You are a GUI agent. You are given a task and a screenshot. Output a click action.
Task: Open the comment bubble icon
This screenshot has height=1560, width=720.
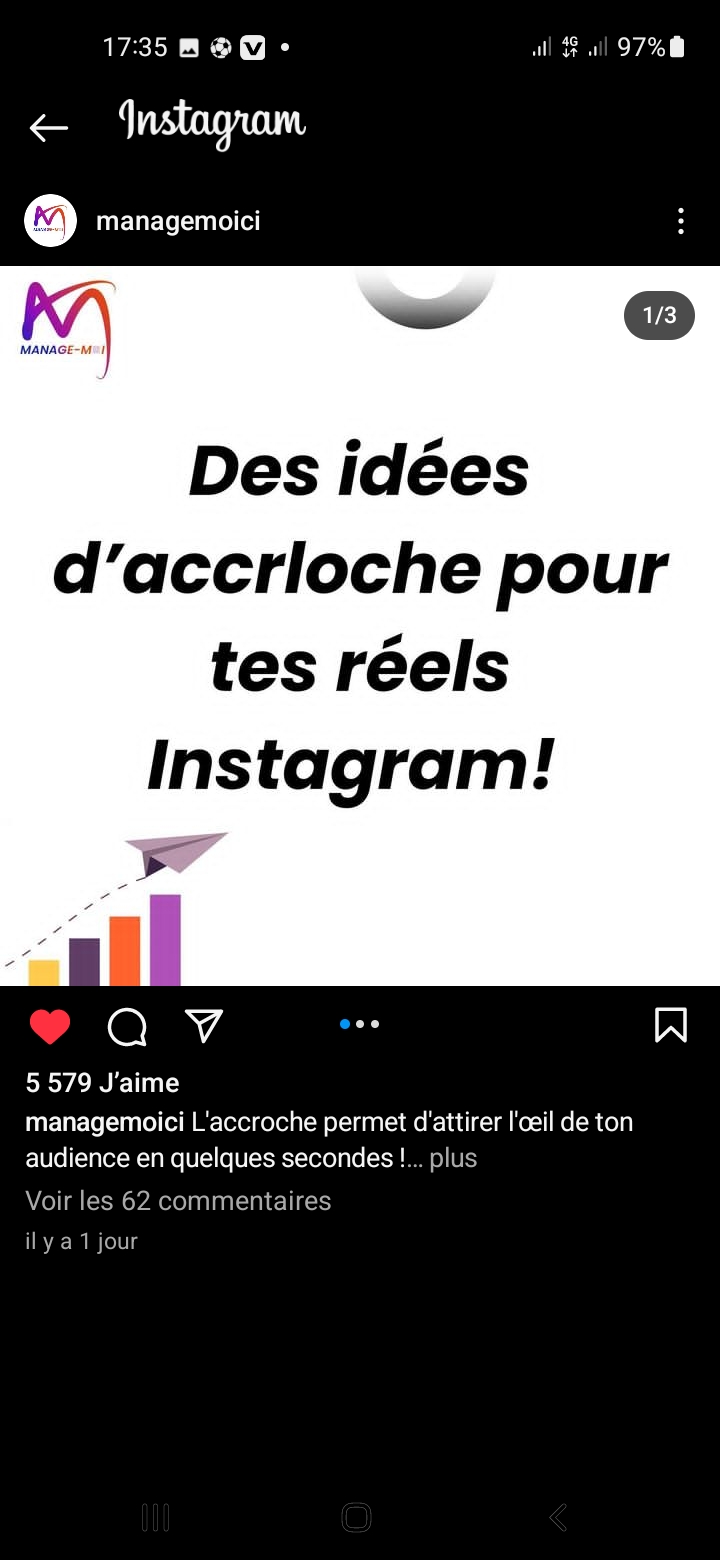tap(127, 1026)
